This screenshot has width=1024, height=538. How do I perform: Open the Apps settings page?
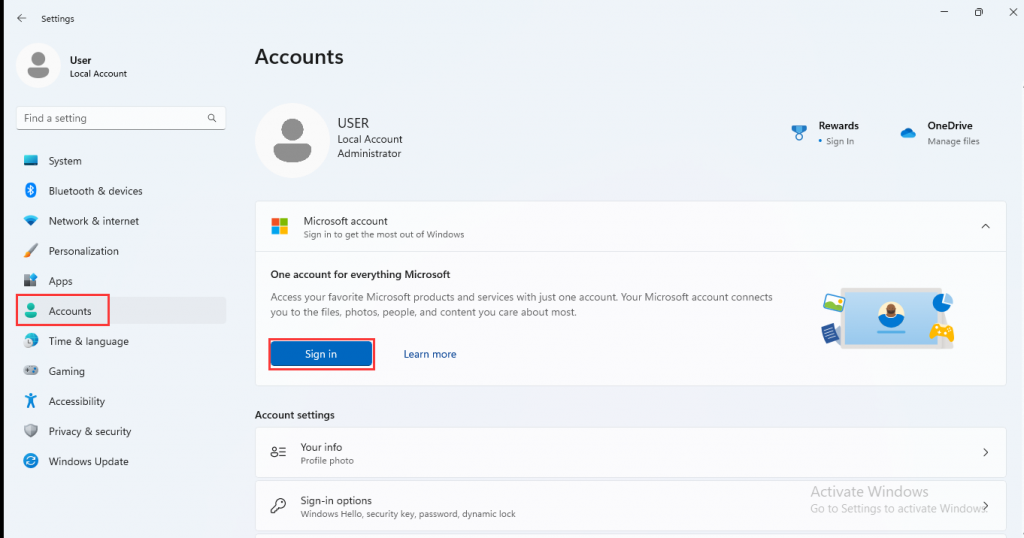pyautogui.click(x=121, y=281)
